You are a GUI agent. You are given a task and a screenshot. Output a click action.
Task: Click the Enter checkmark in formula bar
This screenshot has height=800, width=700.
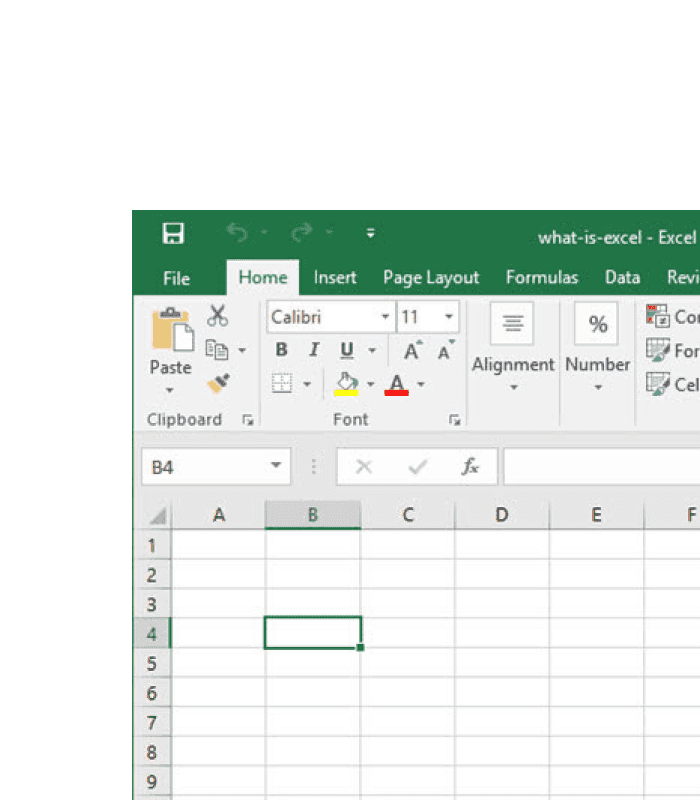click(417, 466)
